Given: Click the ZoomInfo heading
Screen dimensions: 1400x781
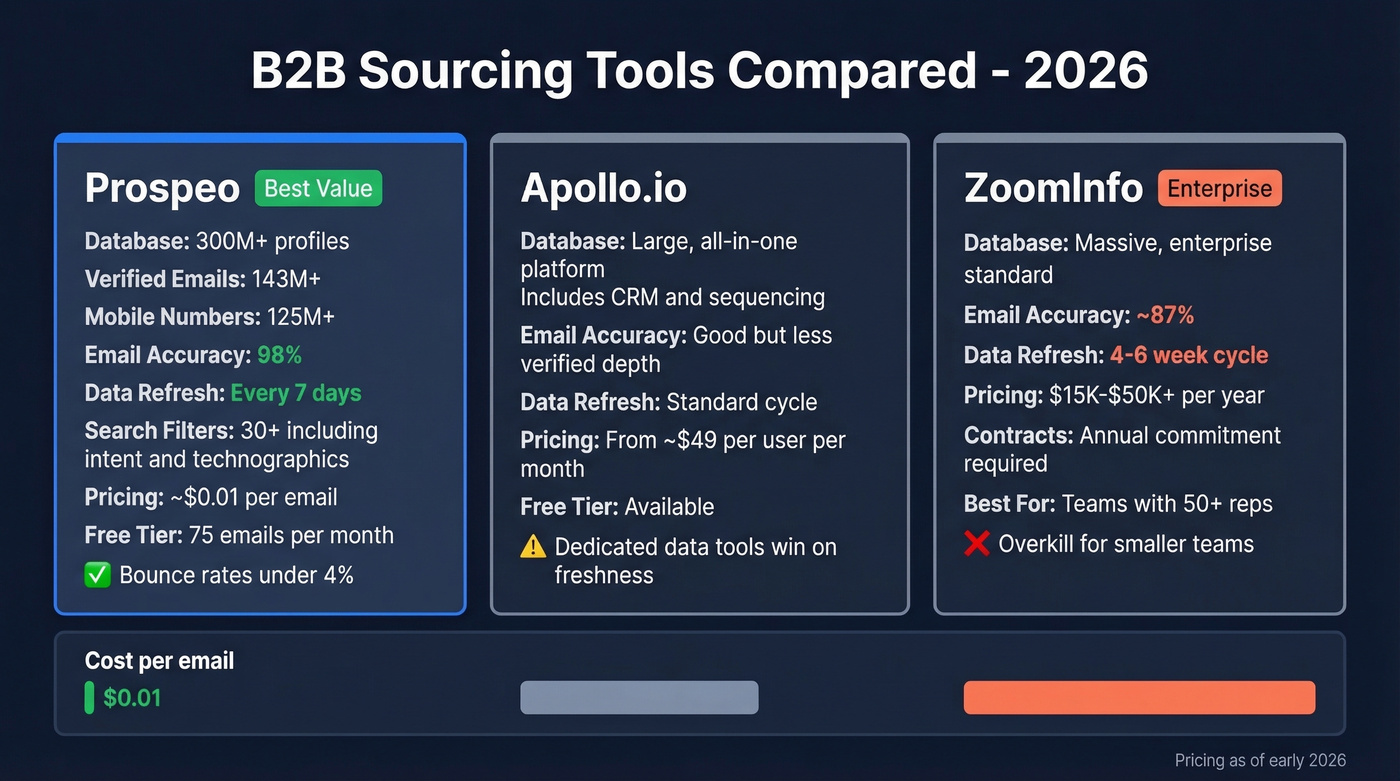Looking at the screenshot, I should [1054, 187].
